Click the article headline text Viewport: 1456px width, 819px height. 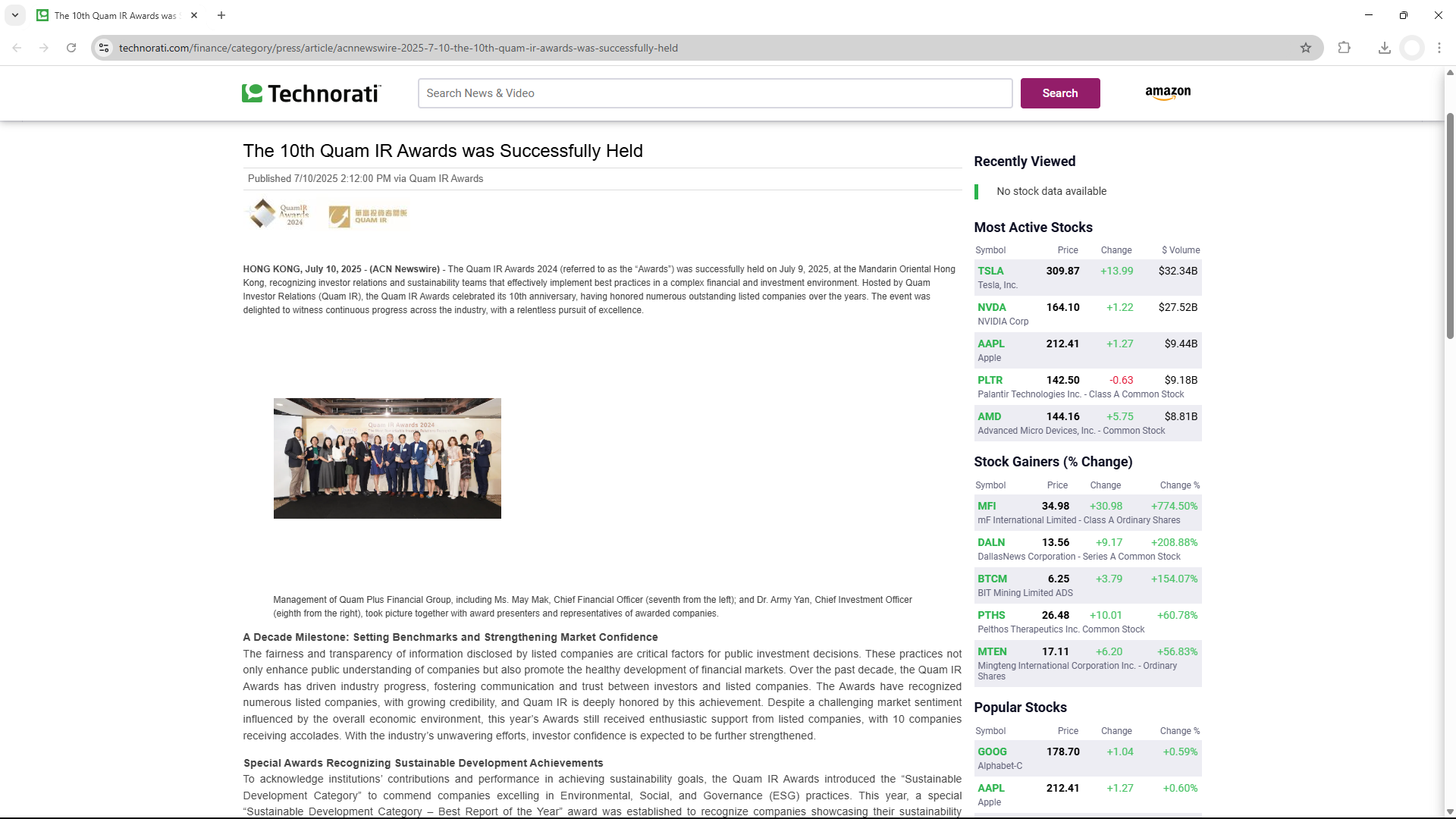point(443,151)
